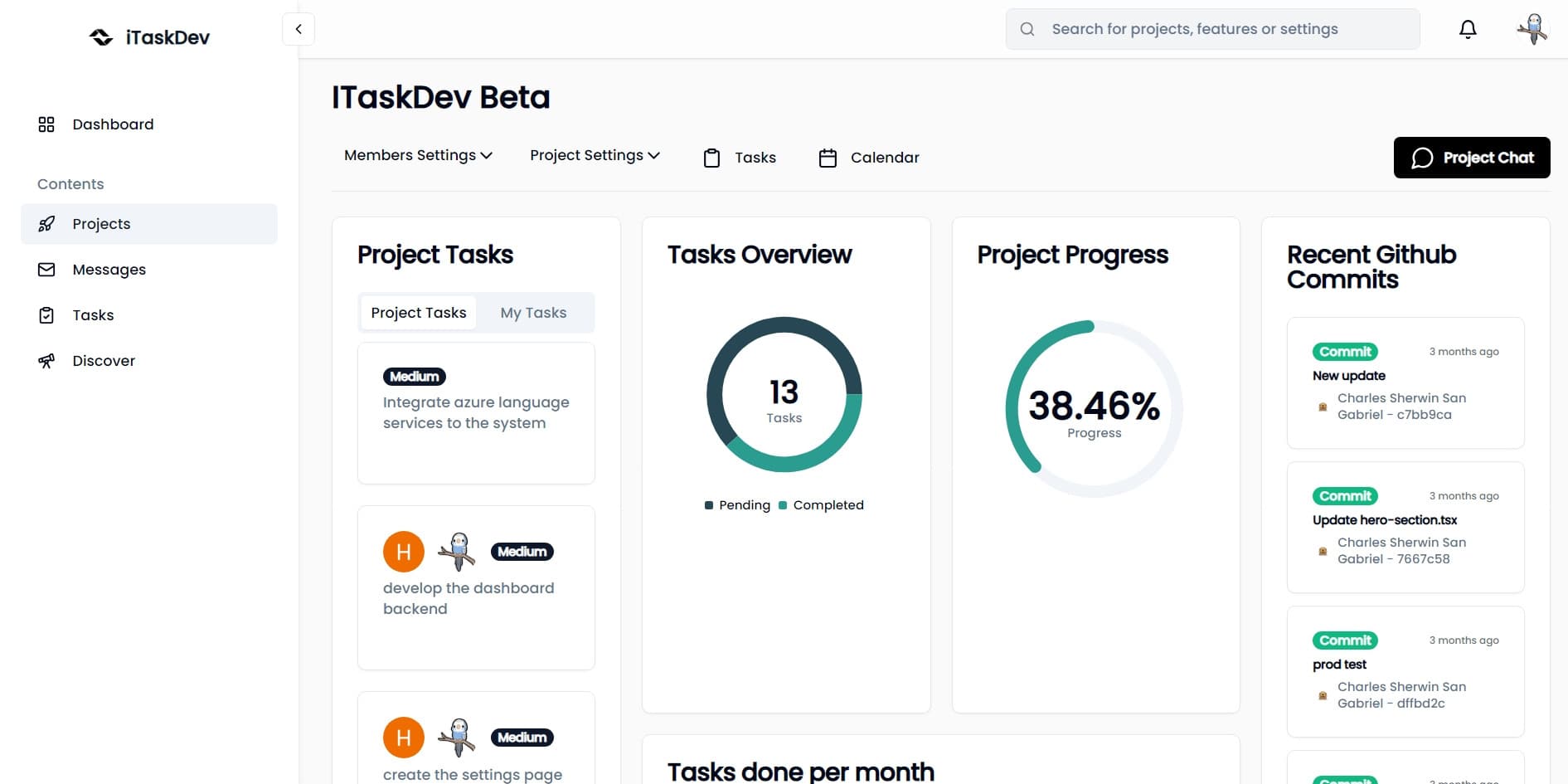The width and height of the screenshot is (1568, 784).
Task: Go to Discover telescope item
Action: pos(46,361)
